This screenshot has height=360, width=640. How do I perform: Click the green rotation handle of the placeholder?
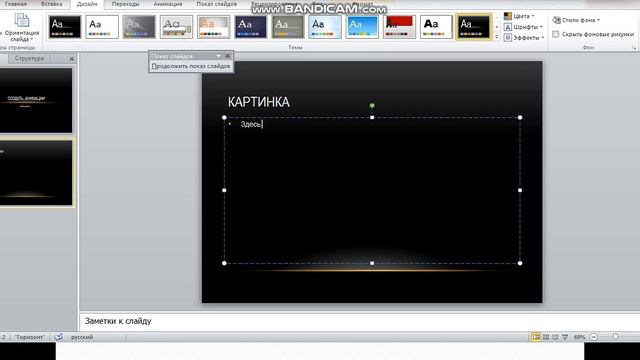click(372, 106)
